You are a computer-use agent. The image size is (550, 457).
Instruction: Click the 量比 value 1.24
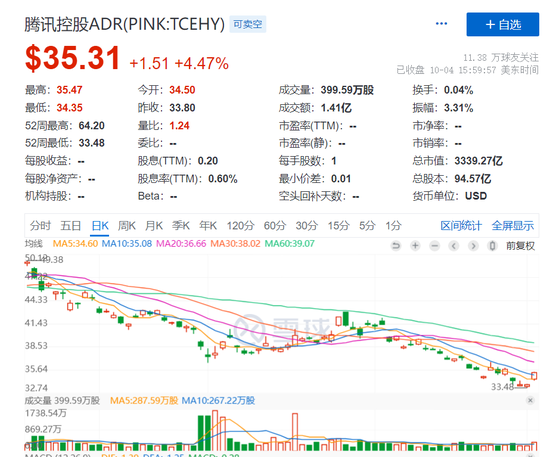tap(179, 126)
